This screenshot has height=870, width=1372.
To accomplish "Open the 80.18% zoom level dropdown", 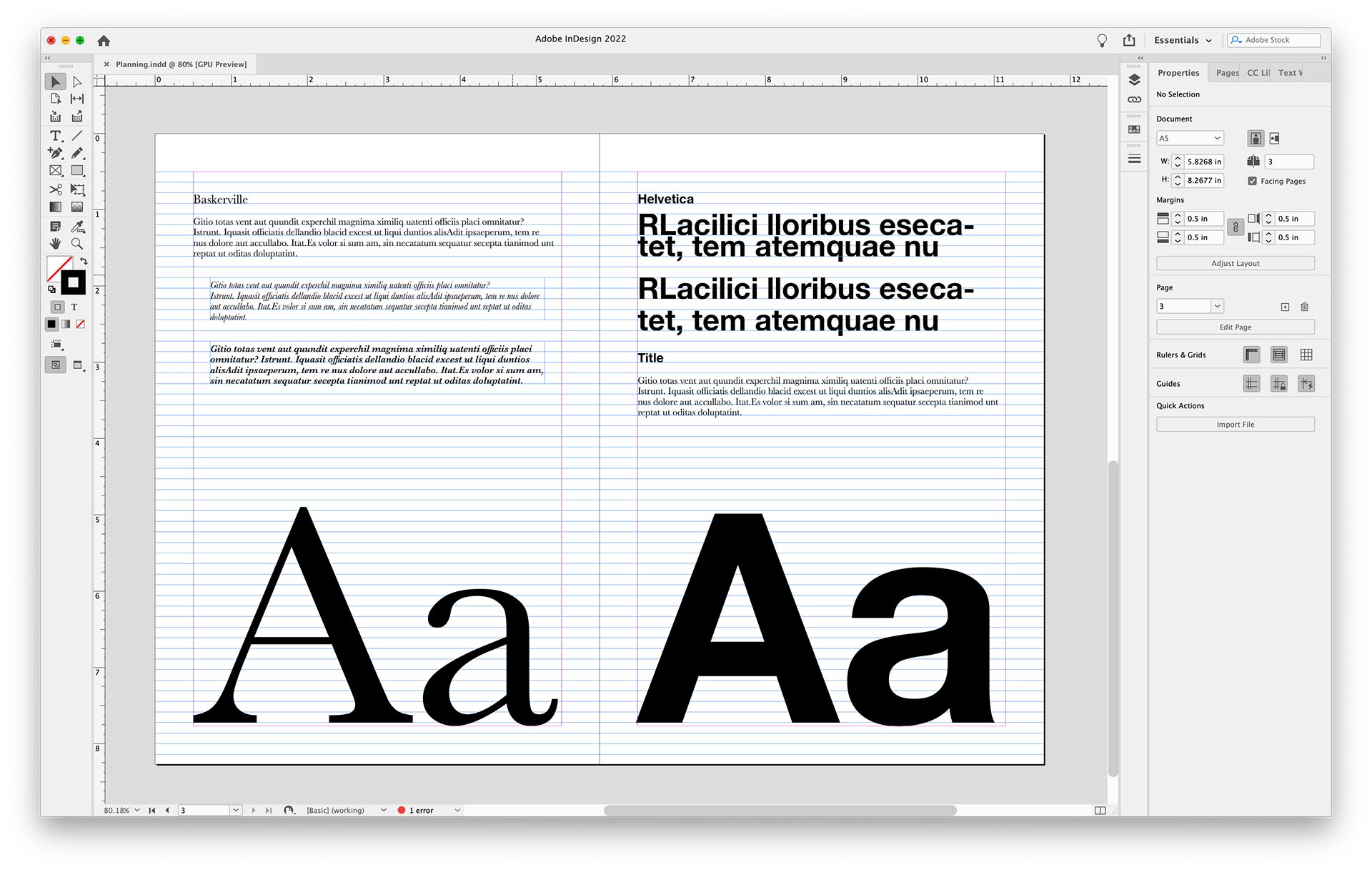I will coord(137,810).
